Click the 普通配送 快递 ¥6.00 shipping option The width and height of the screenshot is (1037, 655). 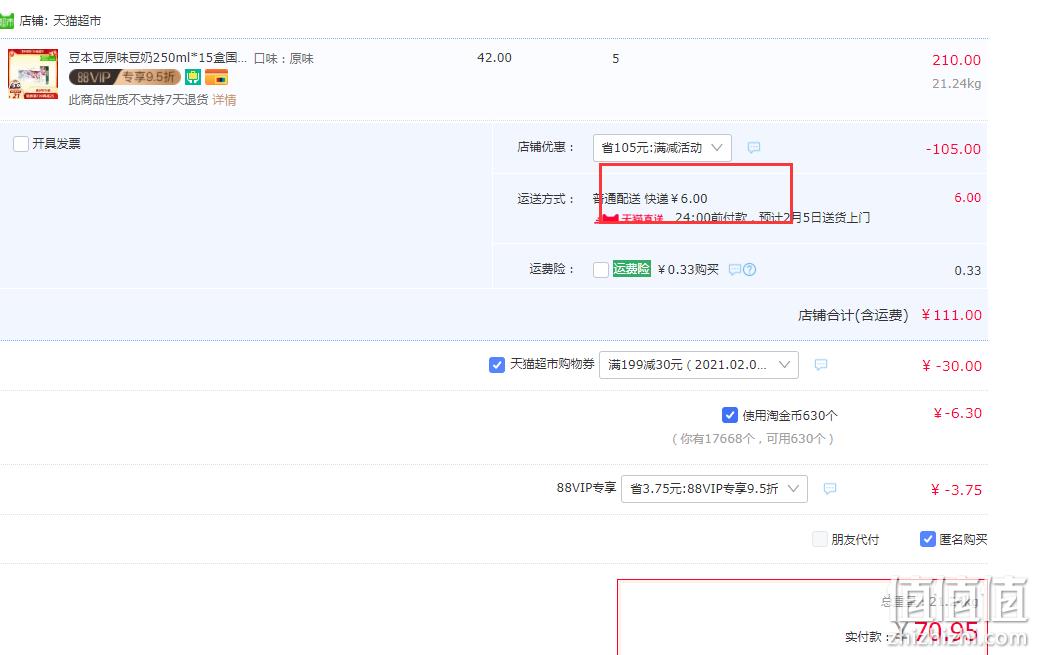pos(650,198)
